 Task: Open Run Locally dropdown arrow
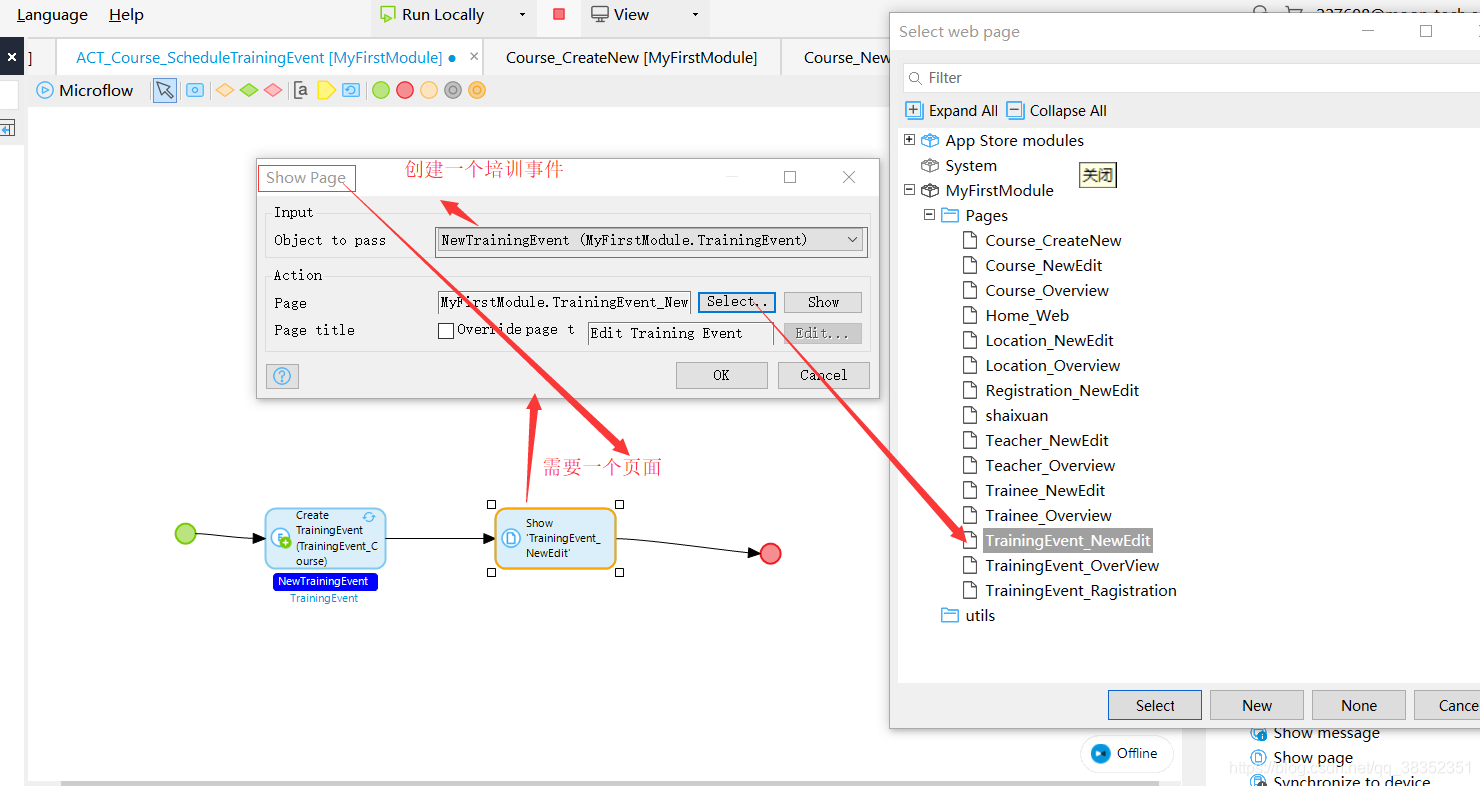pyautogui.click(x=522, y=14)
